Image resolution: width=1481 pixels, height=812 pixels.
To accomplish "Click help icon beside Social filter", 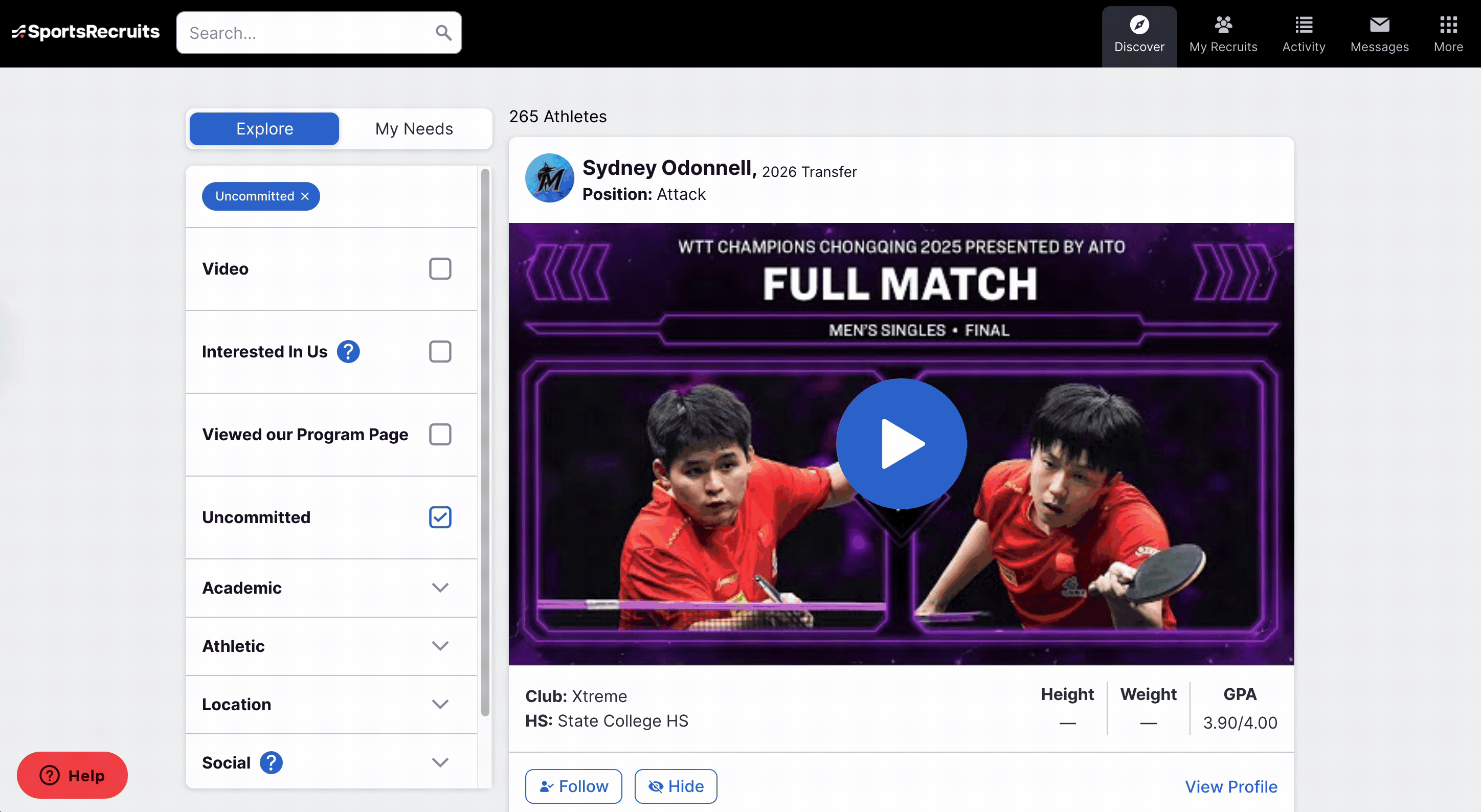I will pos(271,762).
